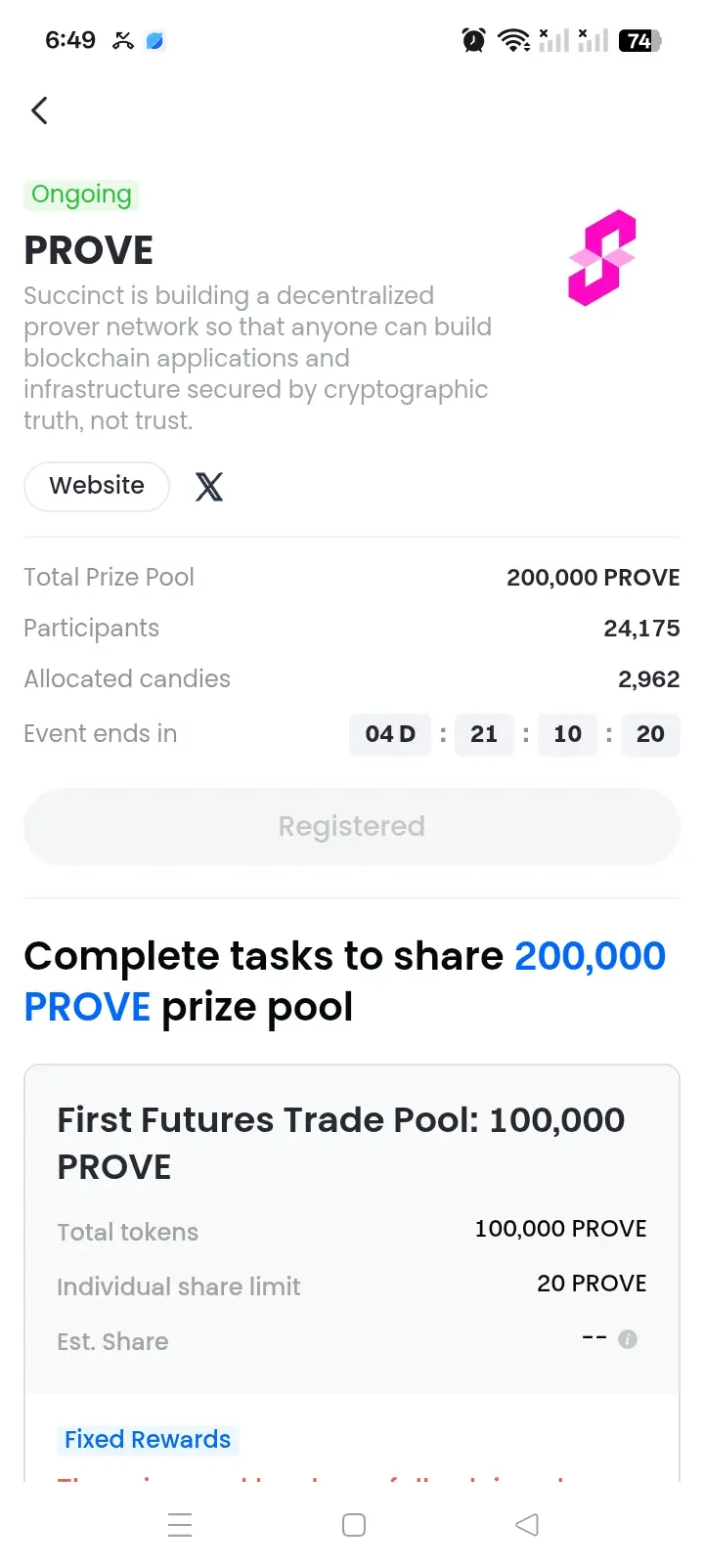
Task: Tap the Wi-Fi status bar icon
Action: 513,40
